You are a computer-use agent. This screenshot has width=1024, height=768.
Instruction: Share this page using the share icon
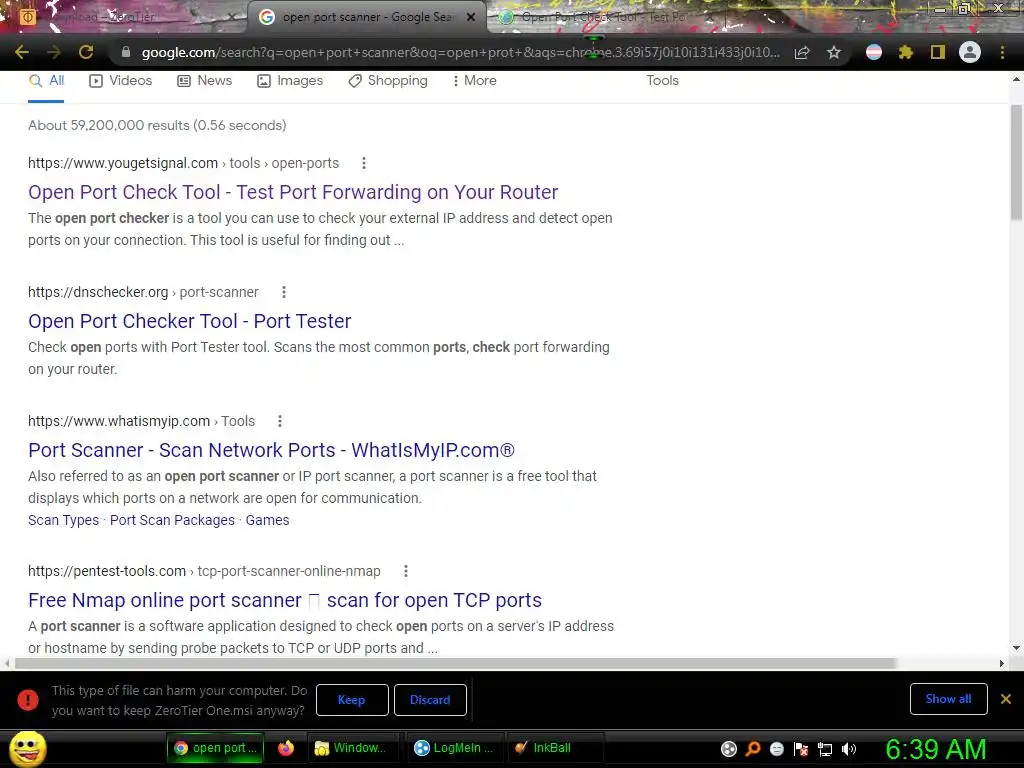(802, 52)
